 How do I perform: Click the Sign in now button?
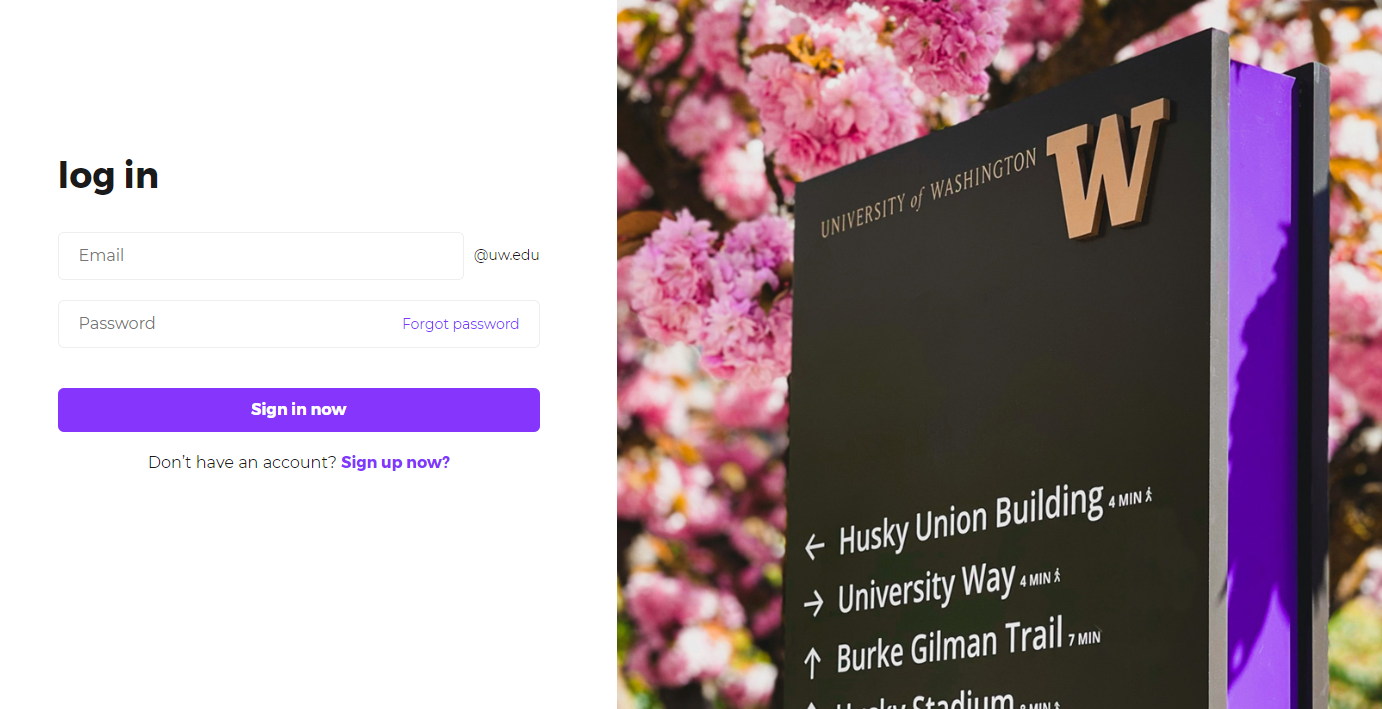(299, 410)
